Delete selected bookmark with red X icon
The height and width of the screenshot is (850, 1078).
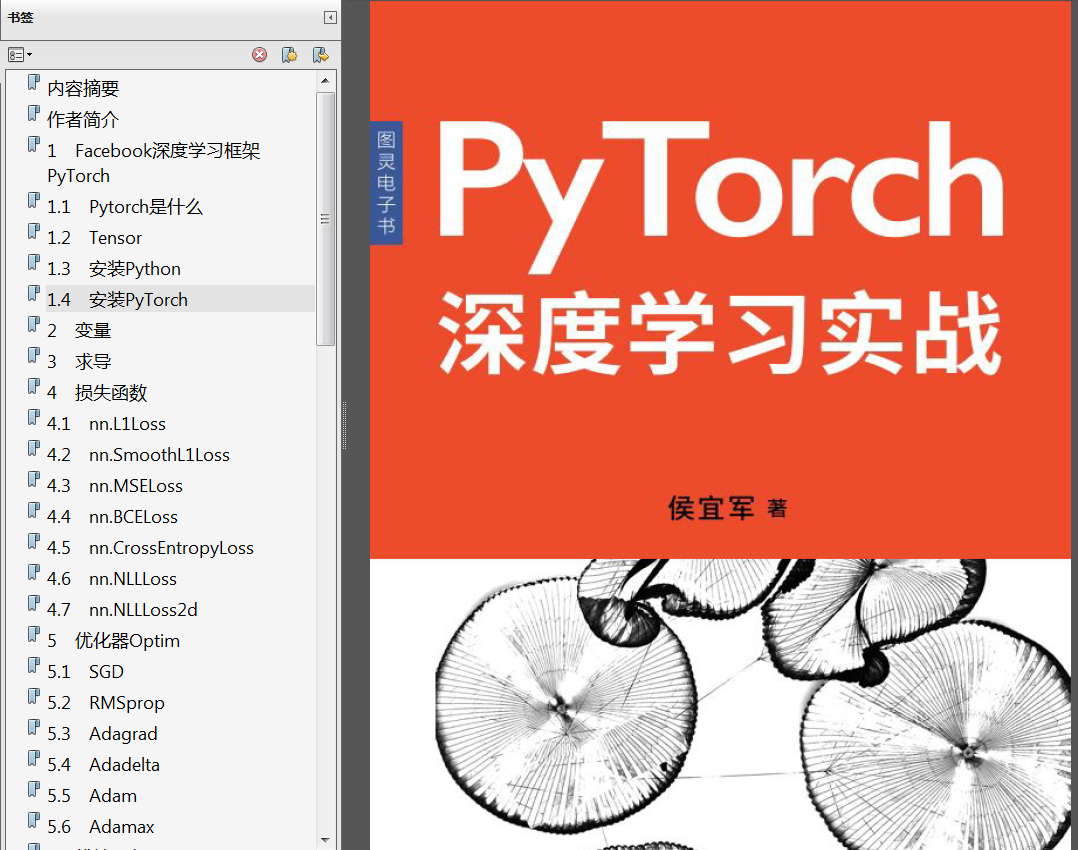[x=259, y=55]
